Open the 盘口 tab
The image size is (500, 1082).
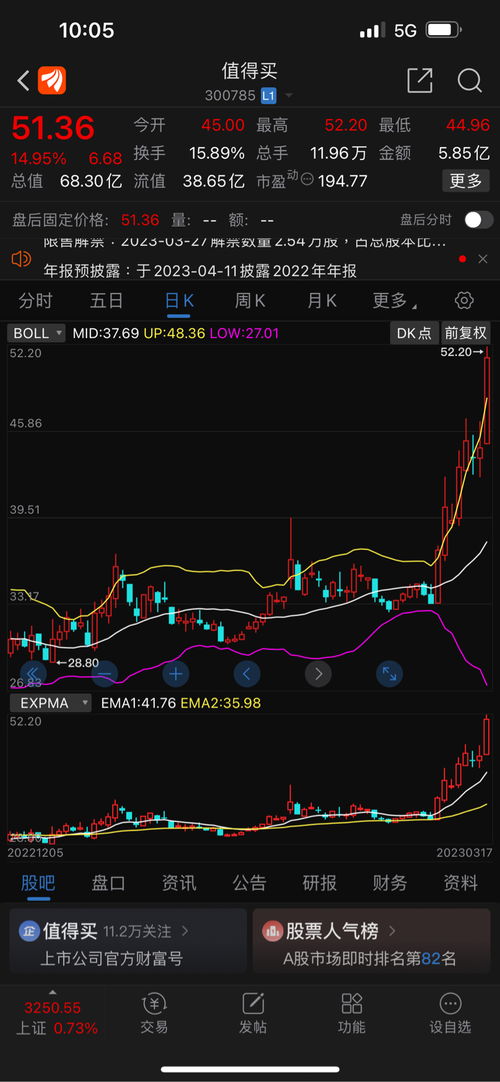tap(108, 883)
